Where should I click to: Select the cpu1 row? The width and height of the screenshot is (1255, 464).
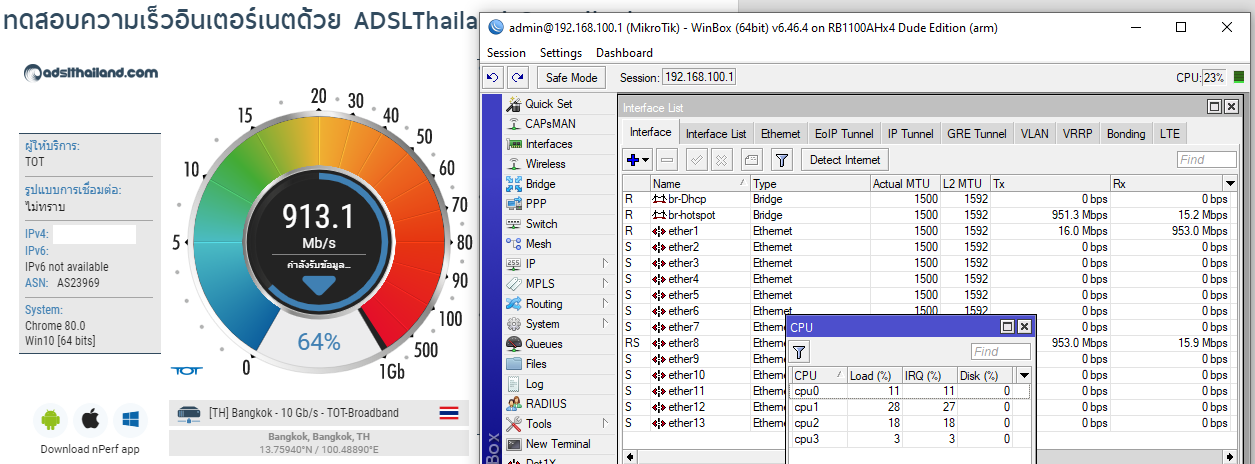pos(910,407)
